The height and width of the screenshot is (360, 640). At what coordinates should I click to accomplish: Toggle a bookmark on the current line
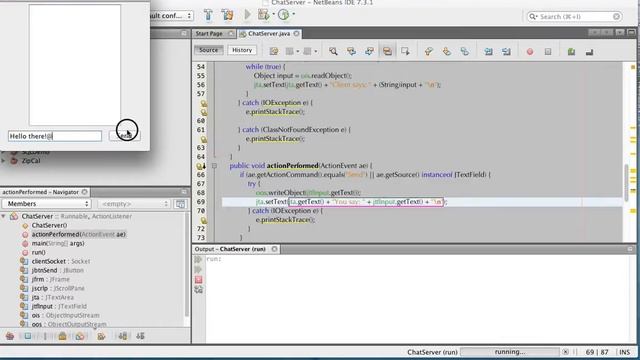[x=464, y=51]
